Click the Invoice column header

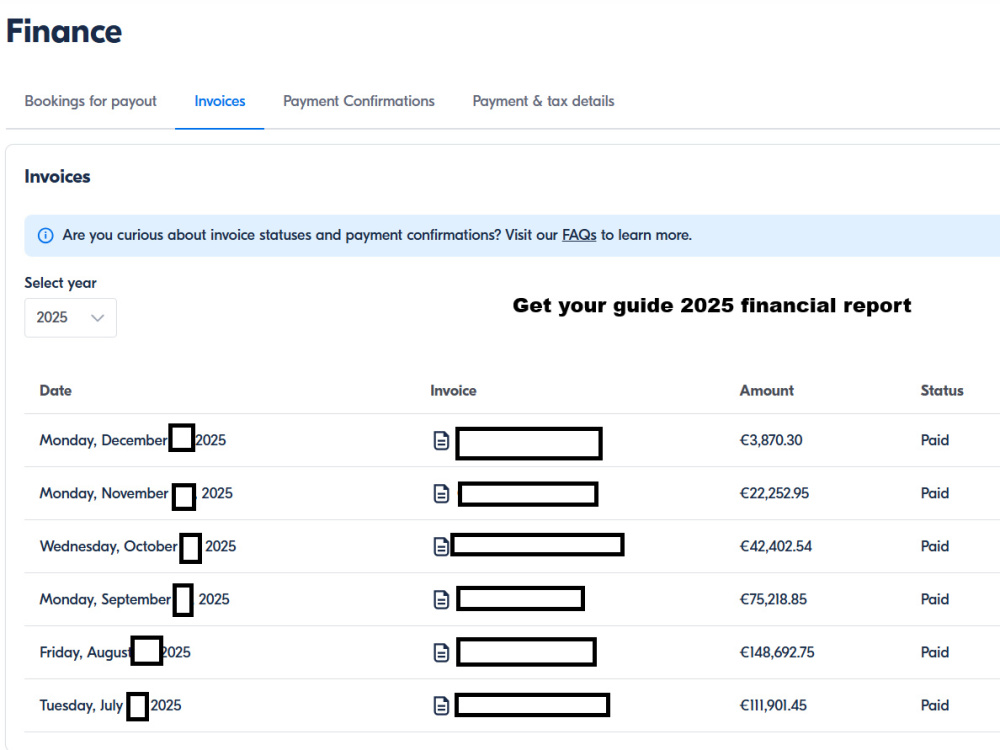pyautogui.click(x=453, y=390)
